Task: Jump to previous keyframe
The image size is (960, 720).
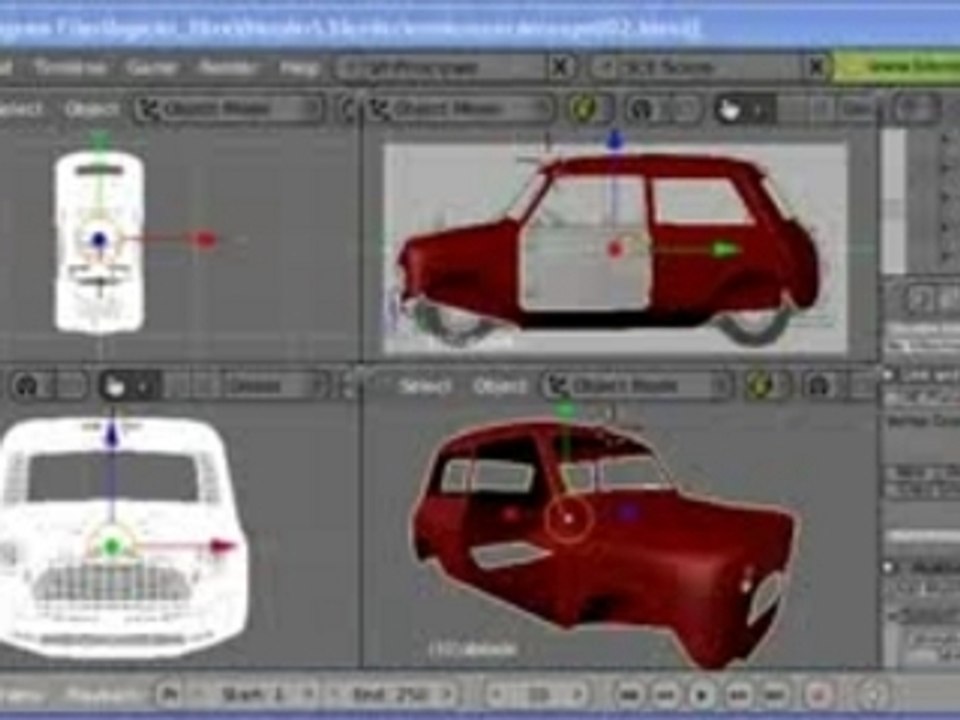Action: 667,695
